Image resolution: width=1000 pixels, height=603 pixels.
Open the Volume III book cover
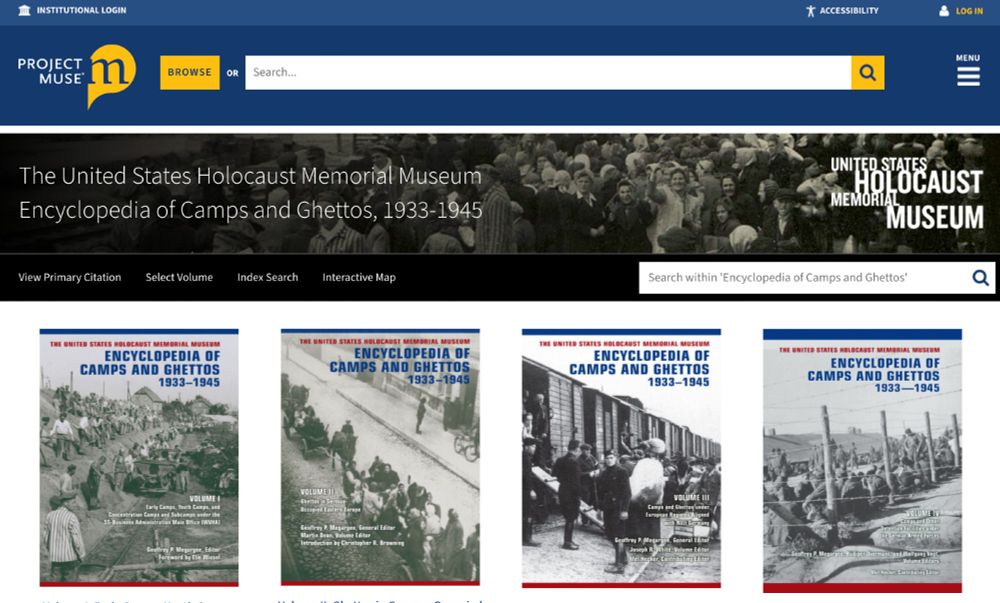[x=621, y=458]
